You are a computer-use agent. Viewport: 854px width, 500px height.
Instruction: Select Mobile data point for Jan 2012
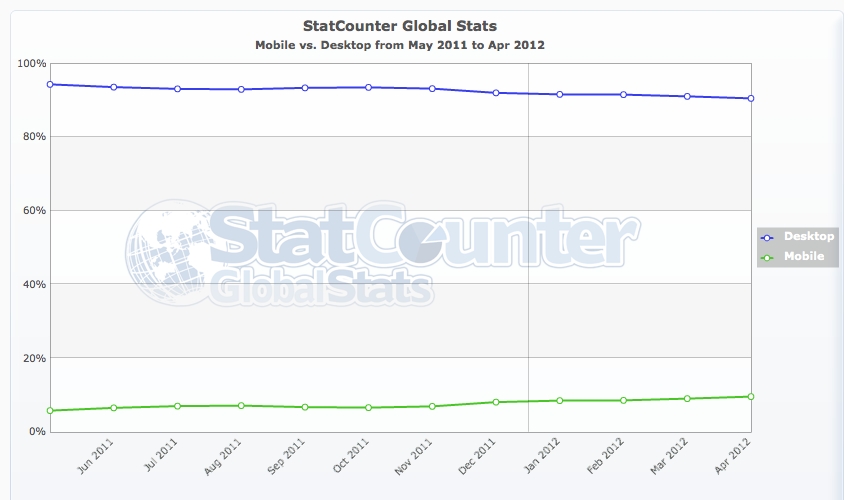[x=560, y=401]
